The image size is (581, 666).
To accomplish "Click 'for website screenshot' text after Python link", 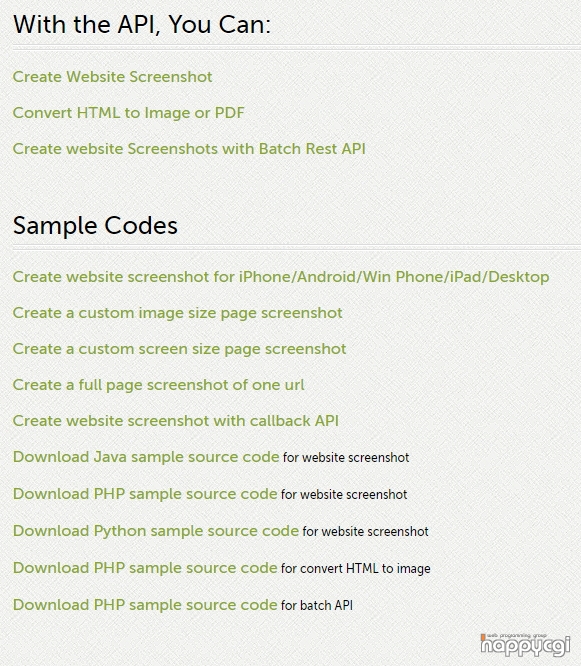I will (365, 531).
